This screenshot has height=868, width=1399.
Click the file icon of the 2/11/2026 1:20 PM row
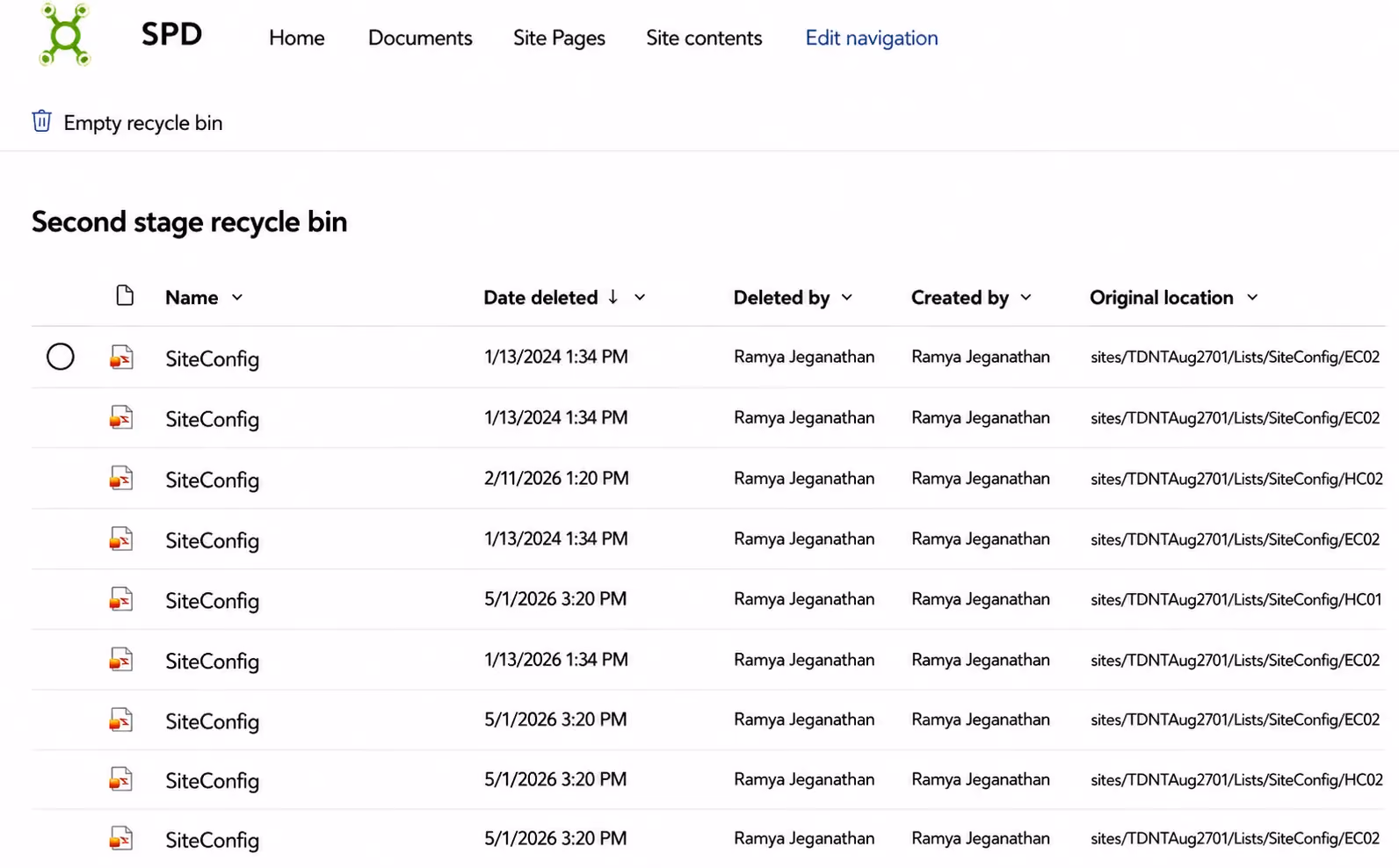[x=121, y=479]
